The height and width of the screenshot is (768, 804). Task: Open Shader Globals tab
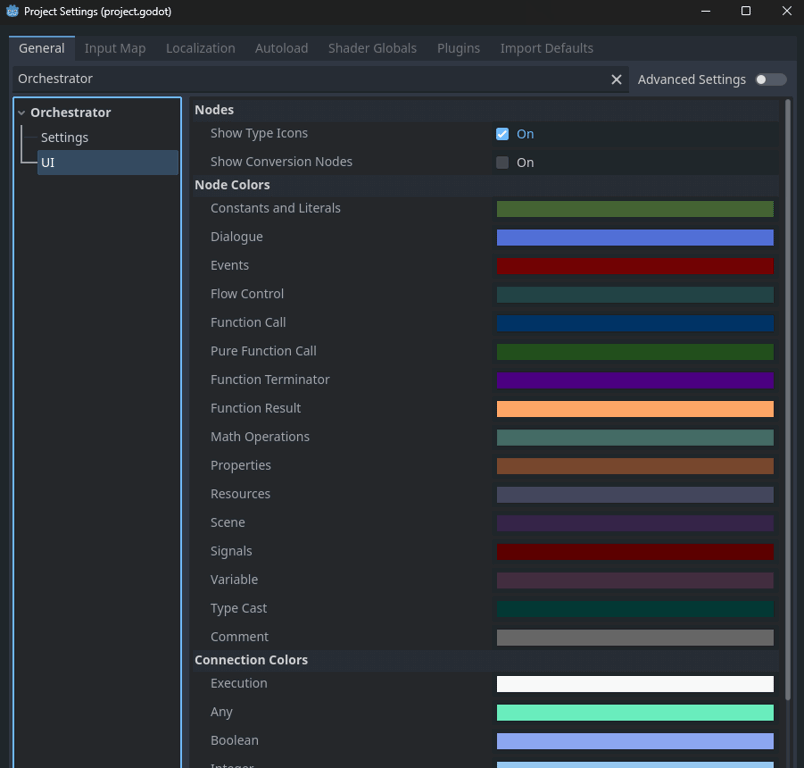tap(372, 48)
